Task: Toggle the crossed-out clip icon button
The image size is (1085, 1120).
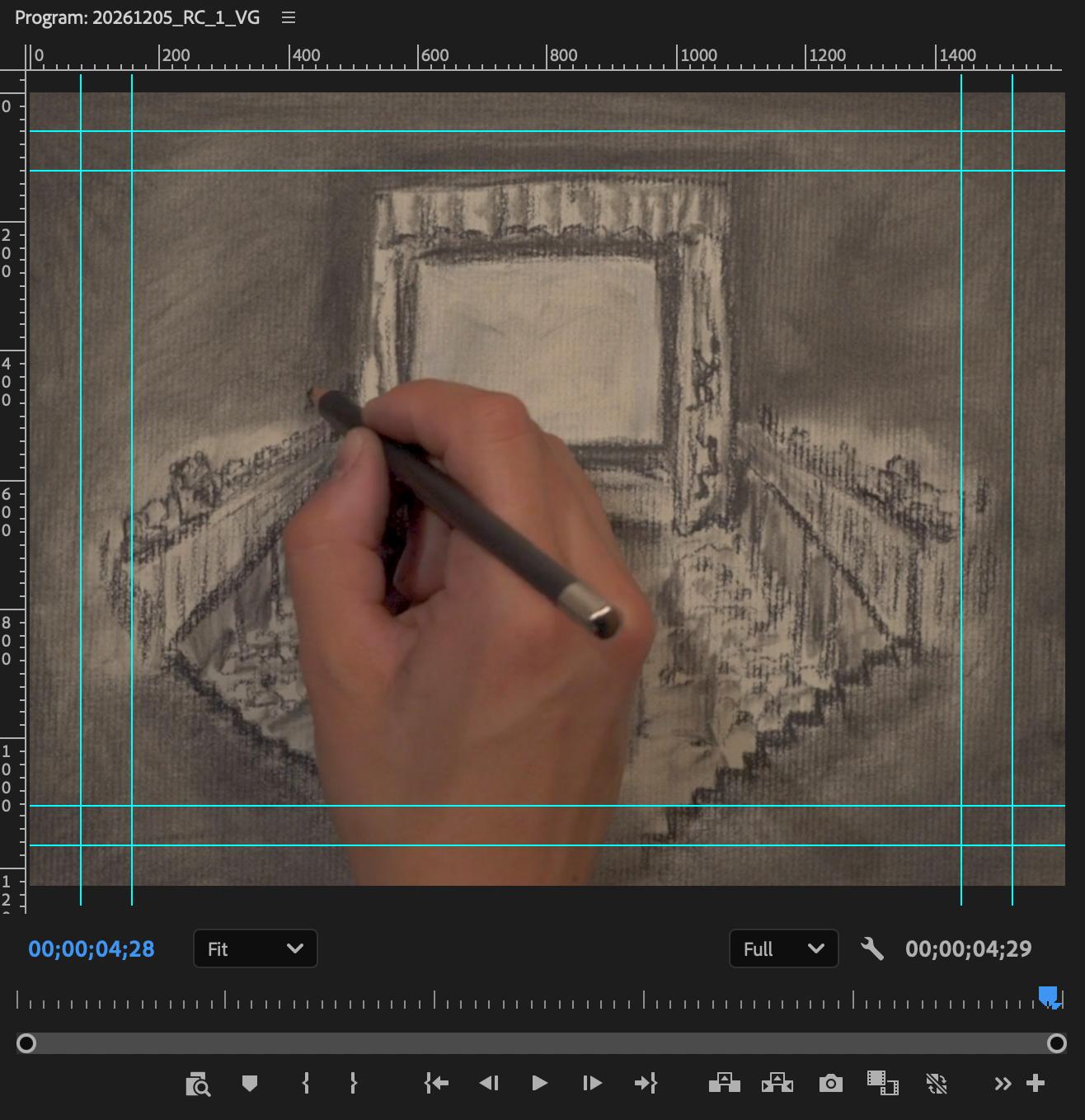Action: point(937,1083)
